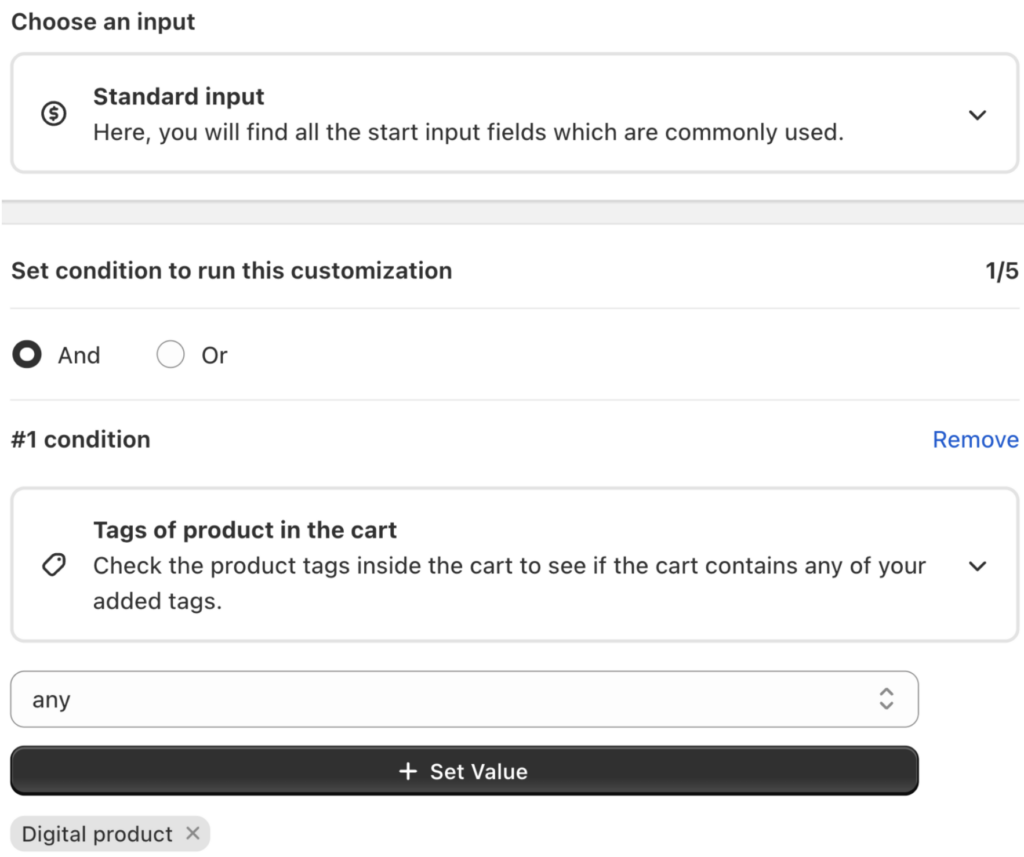1024x857 pixels.
Task: Click the Remove condition link
Action: 975,440
